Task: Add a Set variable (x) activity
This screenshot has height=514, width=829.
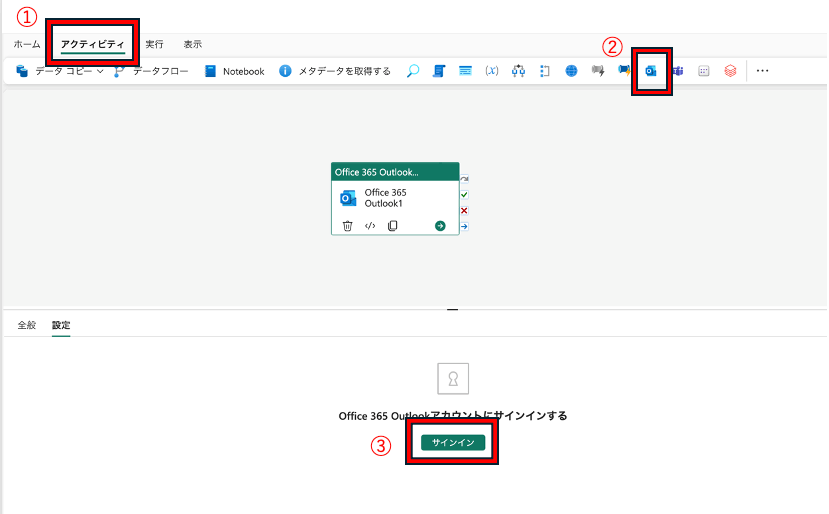Action: click(492, 71)
